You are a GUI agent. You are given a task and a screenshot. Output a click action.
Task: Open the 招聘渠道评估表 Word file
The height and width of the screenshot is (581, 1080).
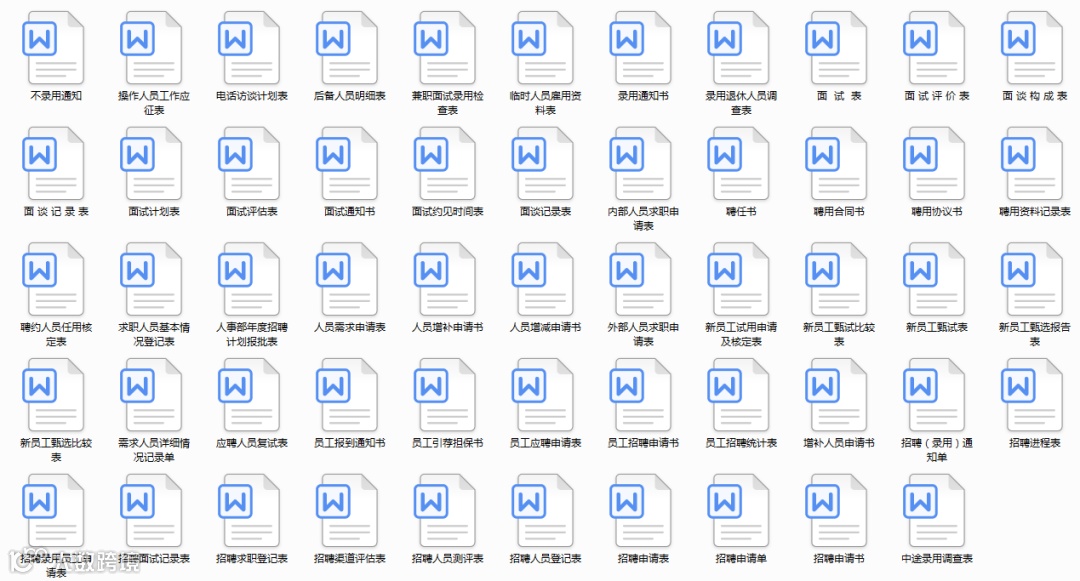coord(349,511)
